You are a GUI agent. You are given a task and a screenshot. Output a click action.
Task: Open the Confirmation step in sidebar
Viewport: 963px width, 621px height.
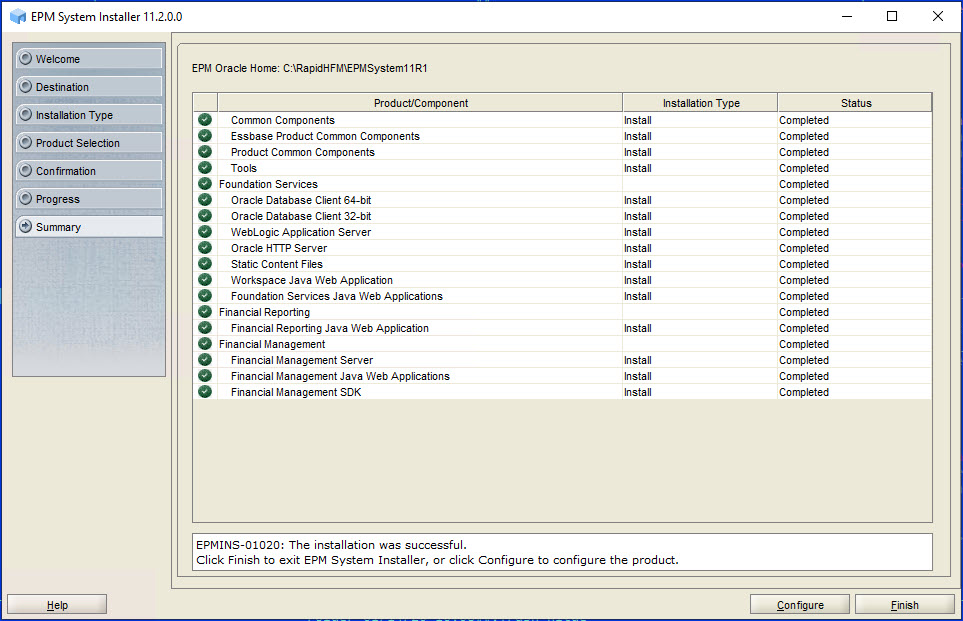coord(89,171)
